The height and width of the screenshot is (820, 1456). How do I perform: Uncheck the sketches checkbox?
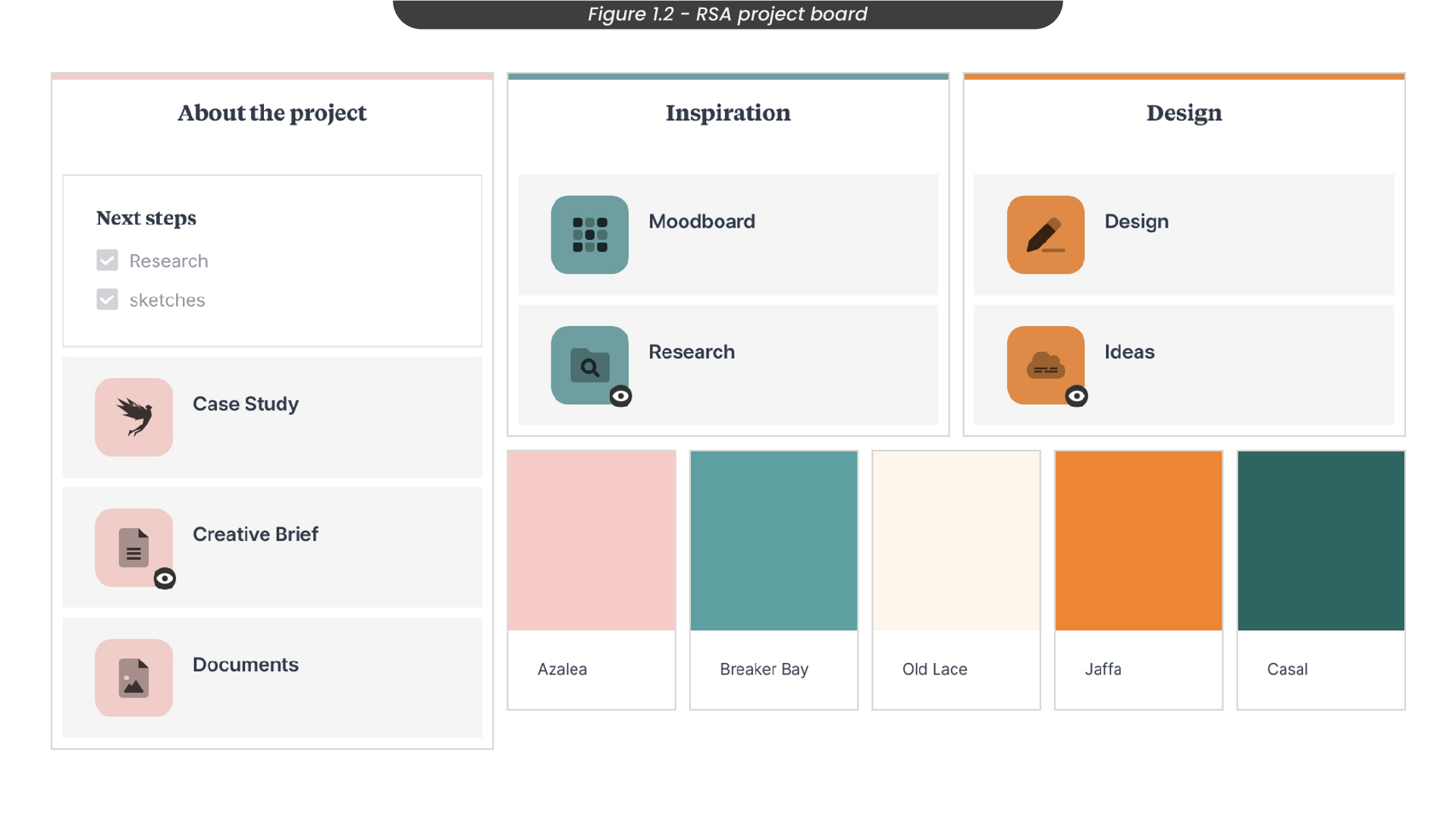[107, 300]
